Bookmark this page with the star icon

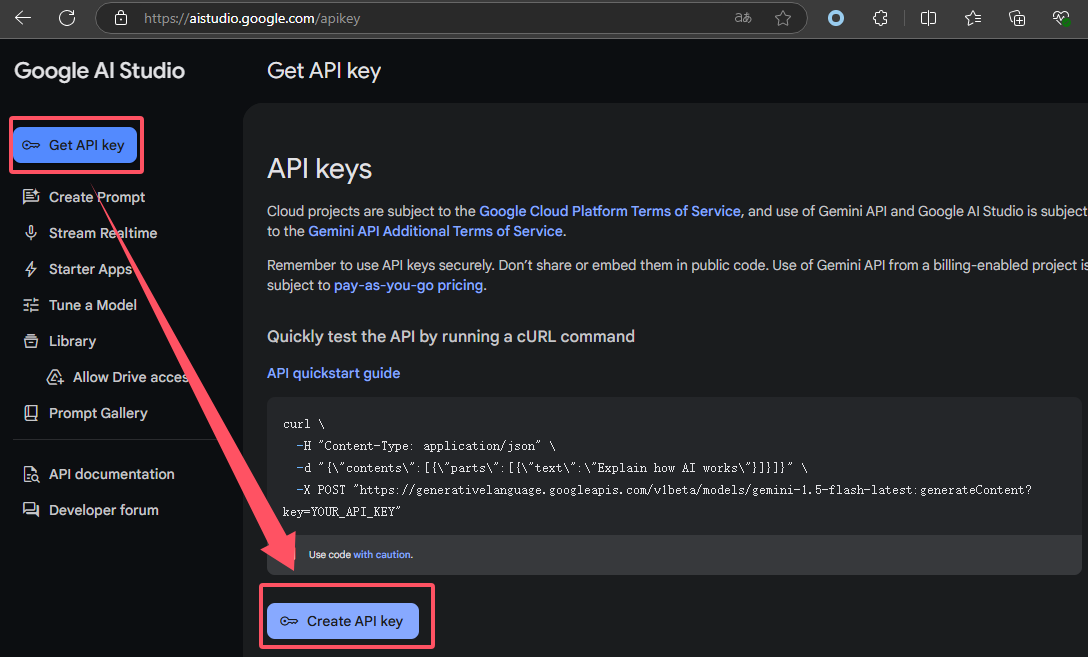tap(783, 18)
